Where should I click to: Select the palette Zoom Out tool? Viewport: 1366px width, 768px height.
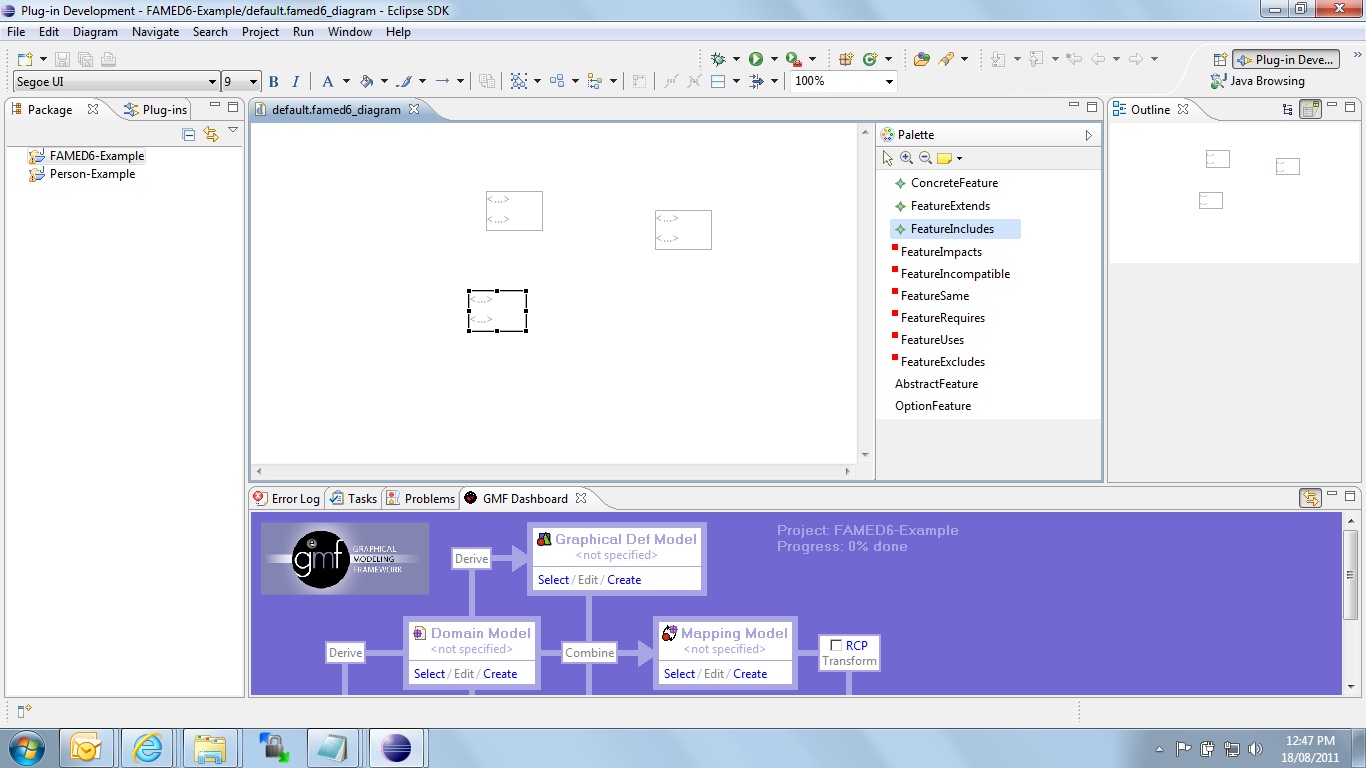[925, 158]
